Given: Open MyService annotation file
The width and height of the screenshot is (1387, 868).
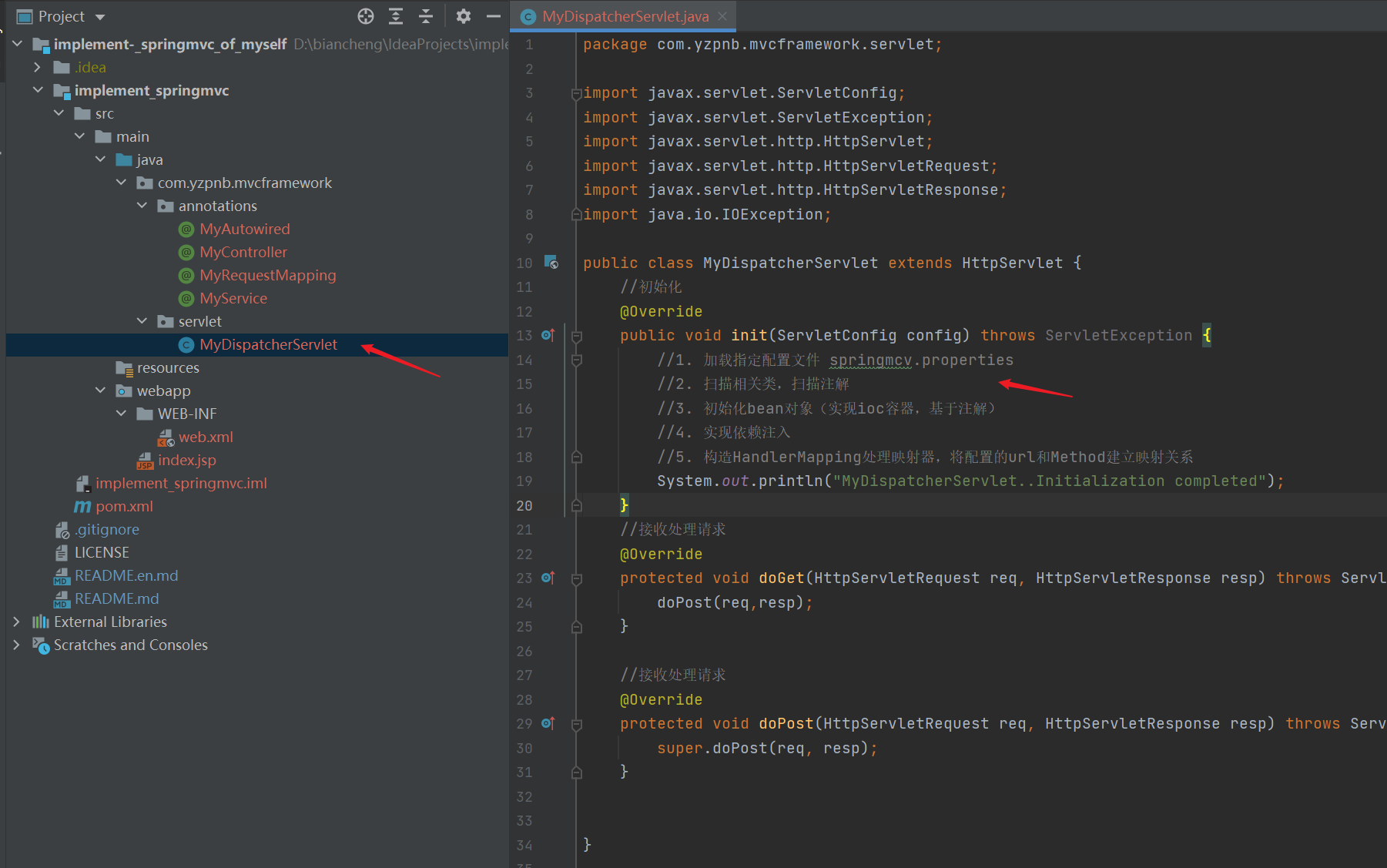Looking at the screenshot, I should pyautogui.click(x=233, y=298).
